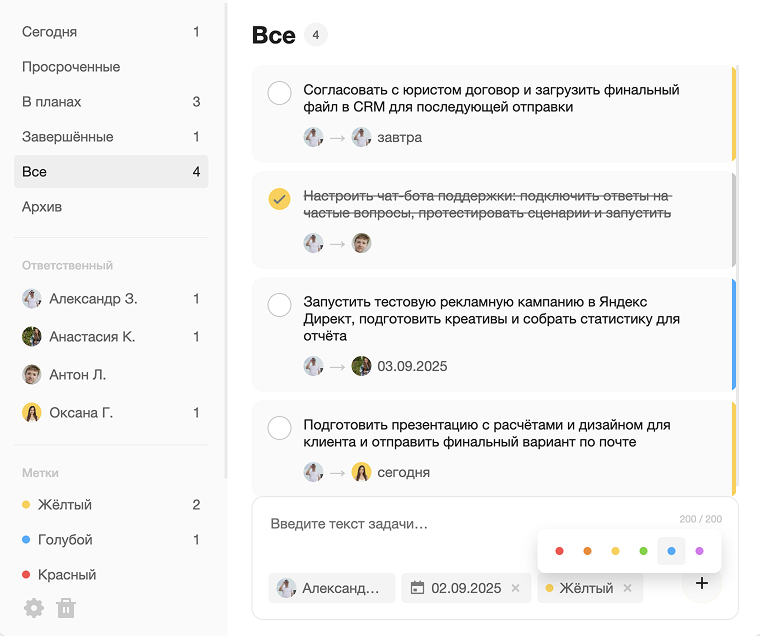
Task: Click the calendar icon in date chip
Action: click(418, 588)
